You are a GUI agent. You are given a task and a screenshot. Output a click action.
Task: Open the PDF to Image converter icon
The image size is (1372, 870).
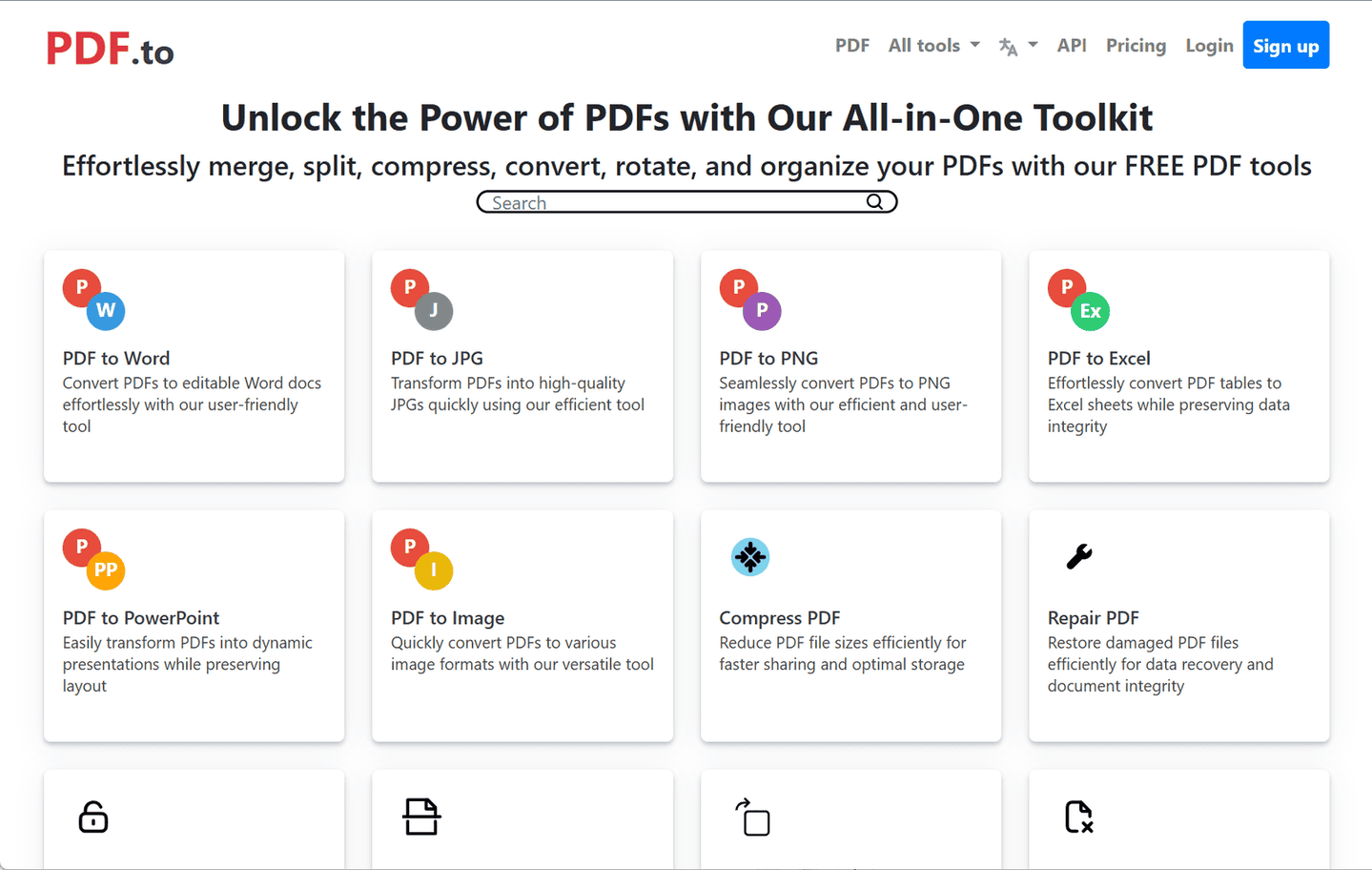click(x=420, y=556)
